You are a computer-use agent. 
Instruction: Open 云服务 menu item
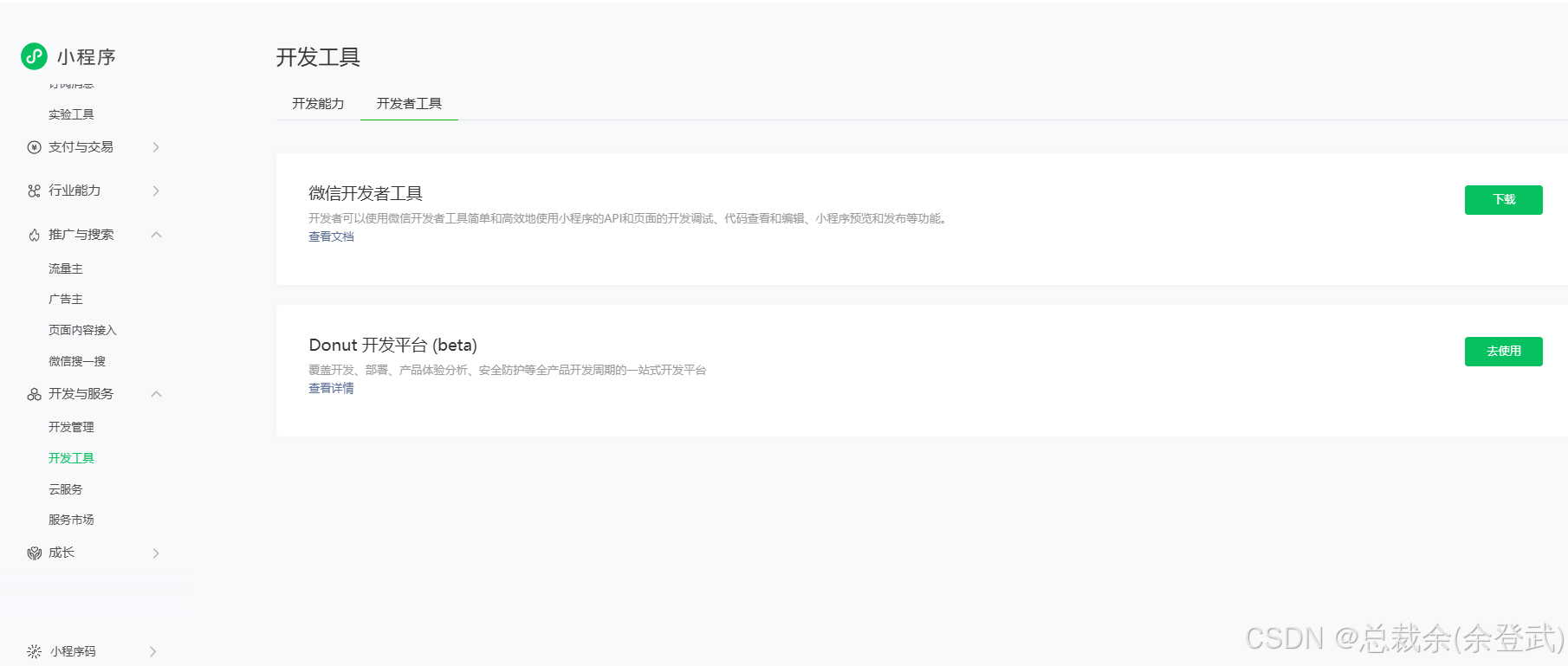66,489
